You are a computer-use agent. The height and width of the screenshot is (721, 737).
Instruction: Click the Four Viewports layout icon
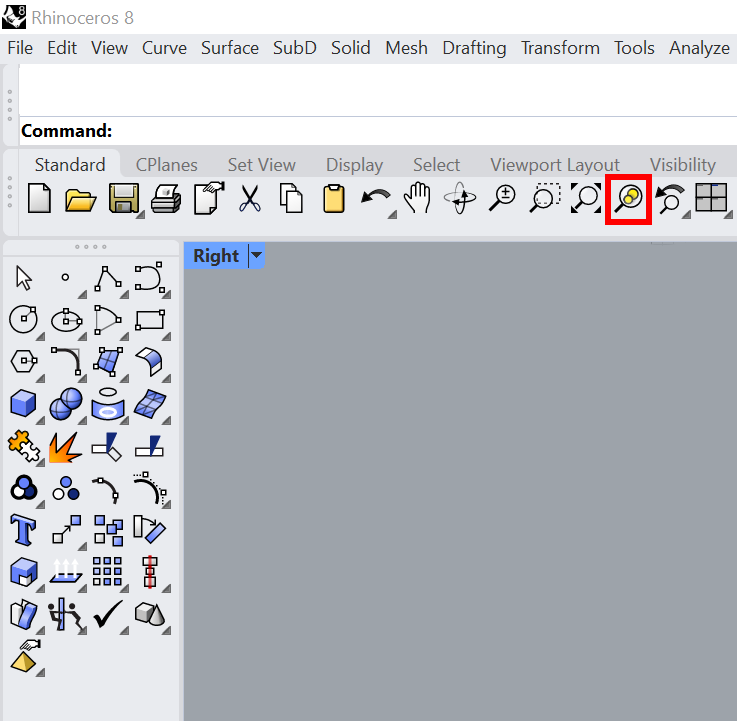click(x=711, y=198)
